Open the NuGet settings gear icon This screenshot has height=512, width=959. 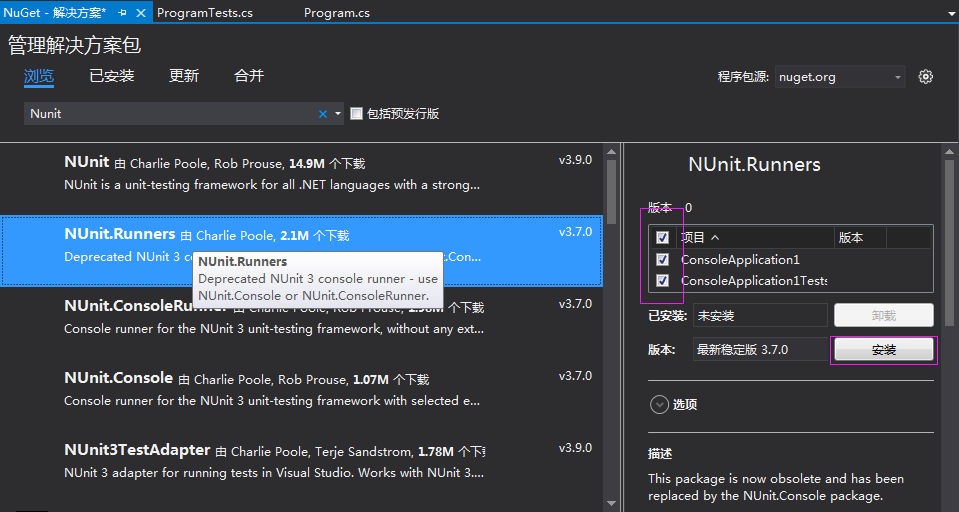tap(925, 76)
